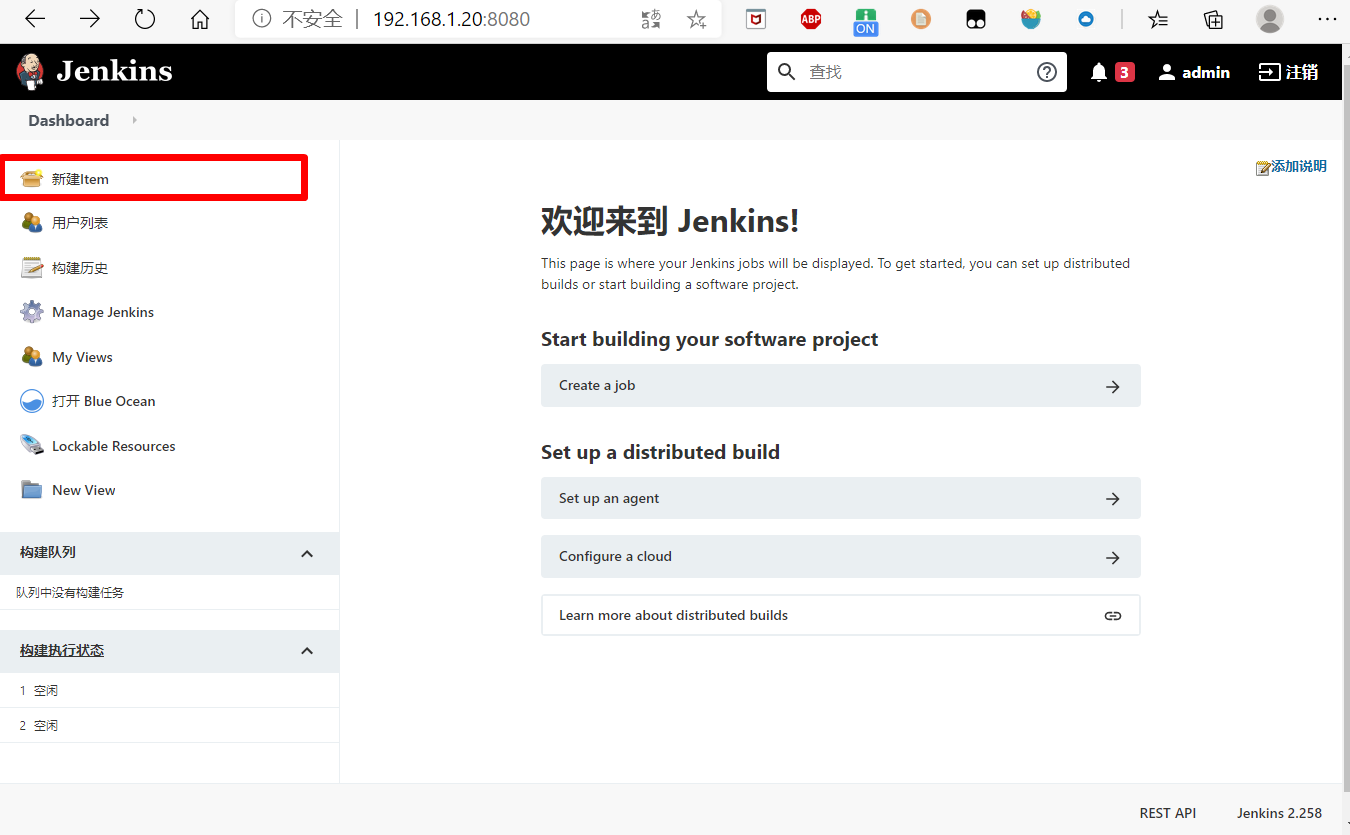The image size is (1350, 835).
Task: Click the Create a job button
Action: 841,386
